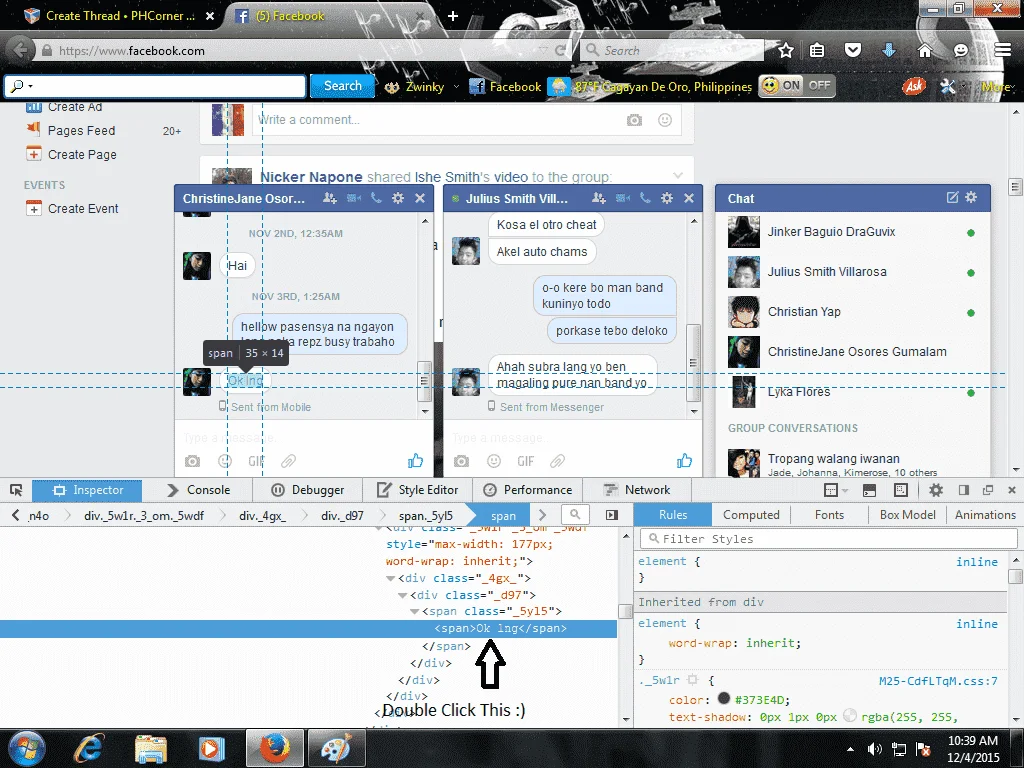The height and width of the screenshot is (768, 1024).
Task: Open the downloads arrow icon
Action: coord(889,50)
